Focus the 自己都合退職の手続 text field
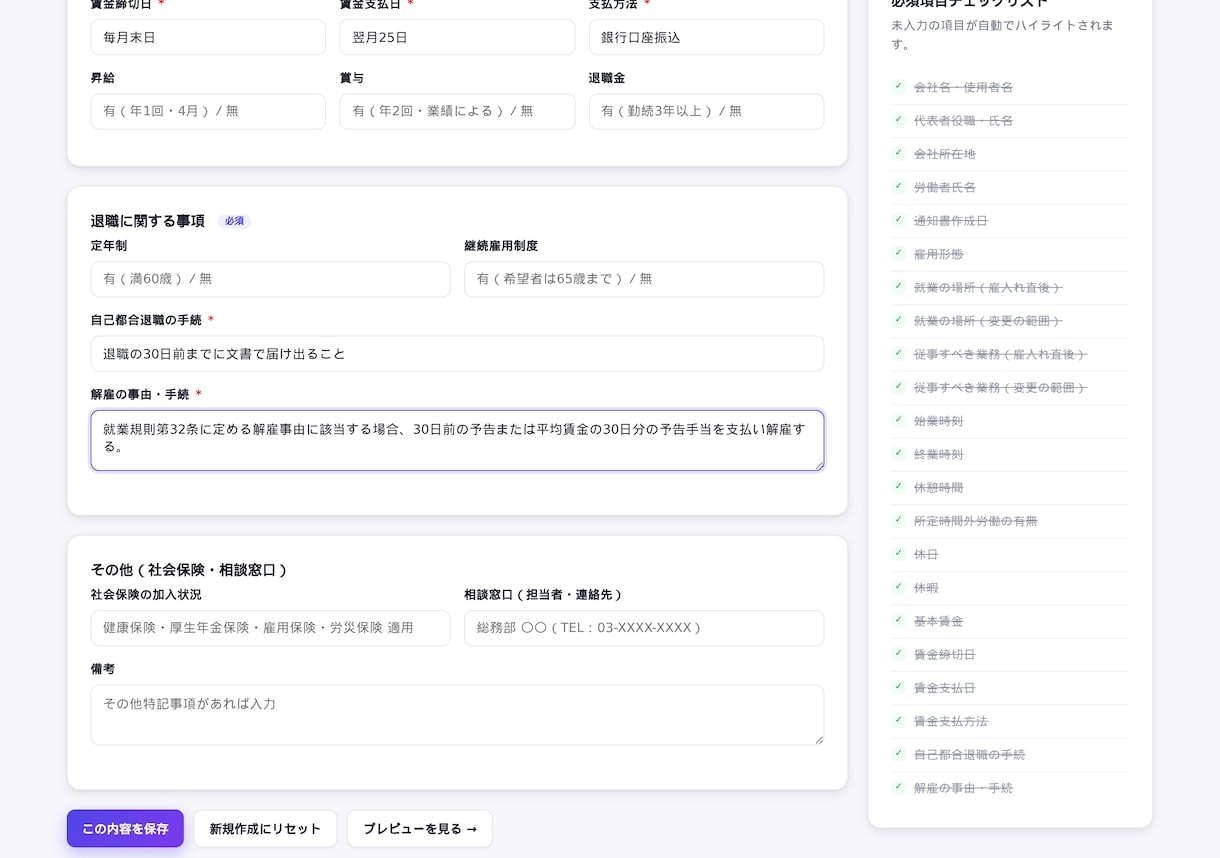The height and width of the screenshot is (858, 1220). [x=457, y=353]
